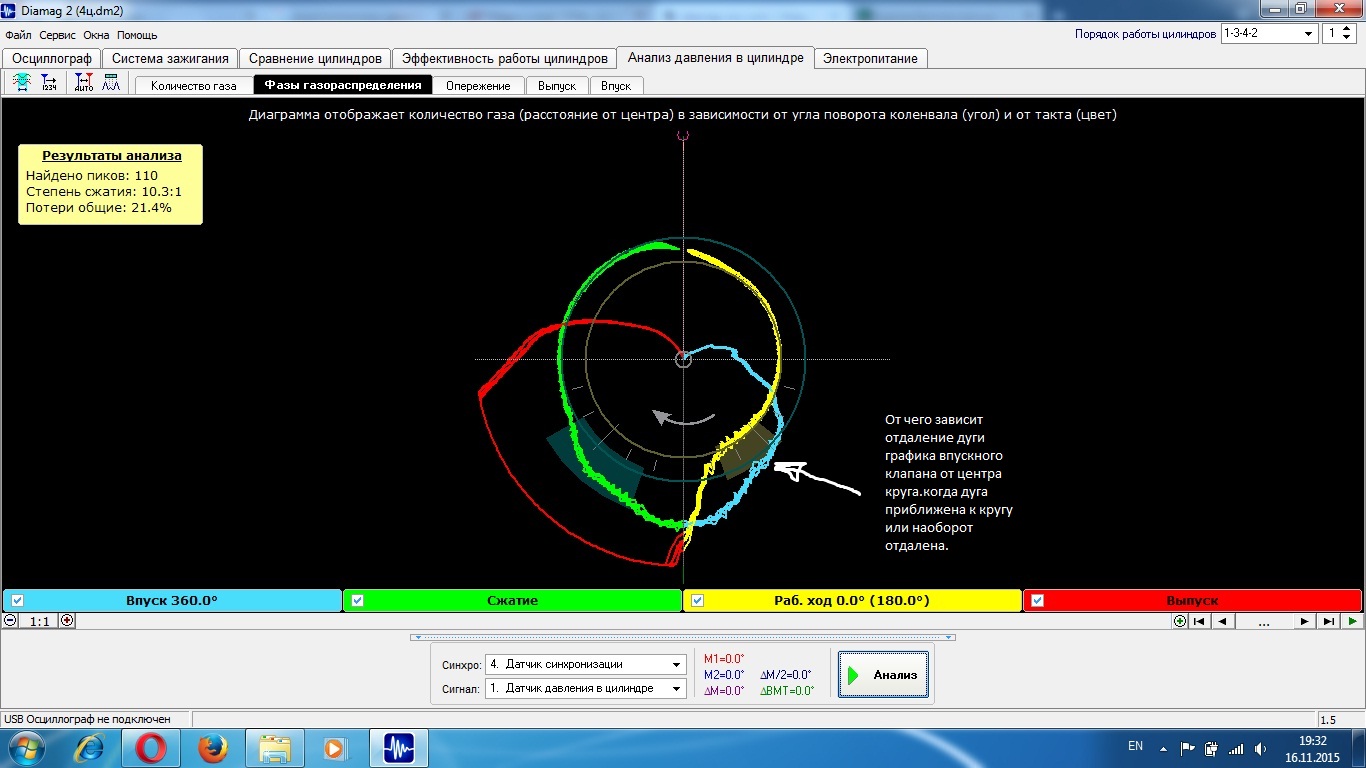The height and width of the screenshot is (768, 1366).
Task: Click the М1=0.0° marker value
Action: click(724, 659)
